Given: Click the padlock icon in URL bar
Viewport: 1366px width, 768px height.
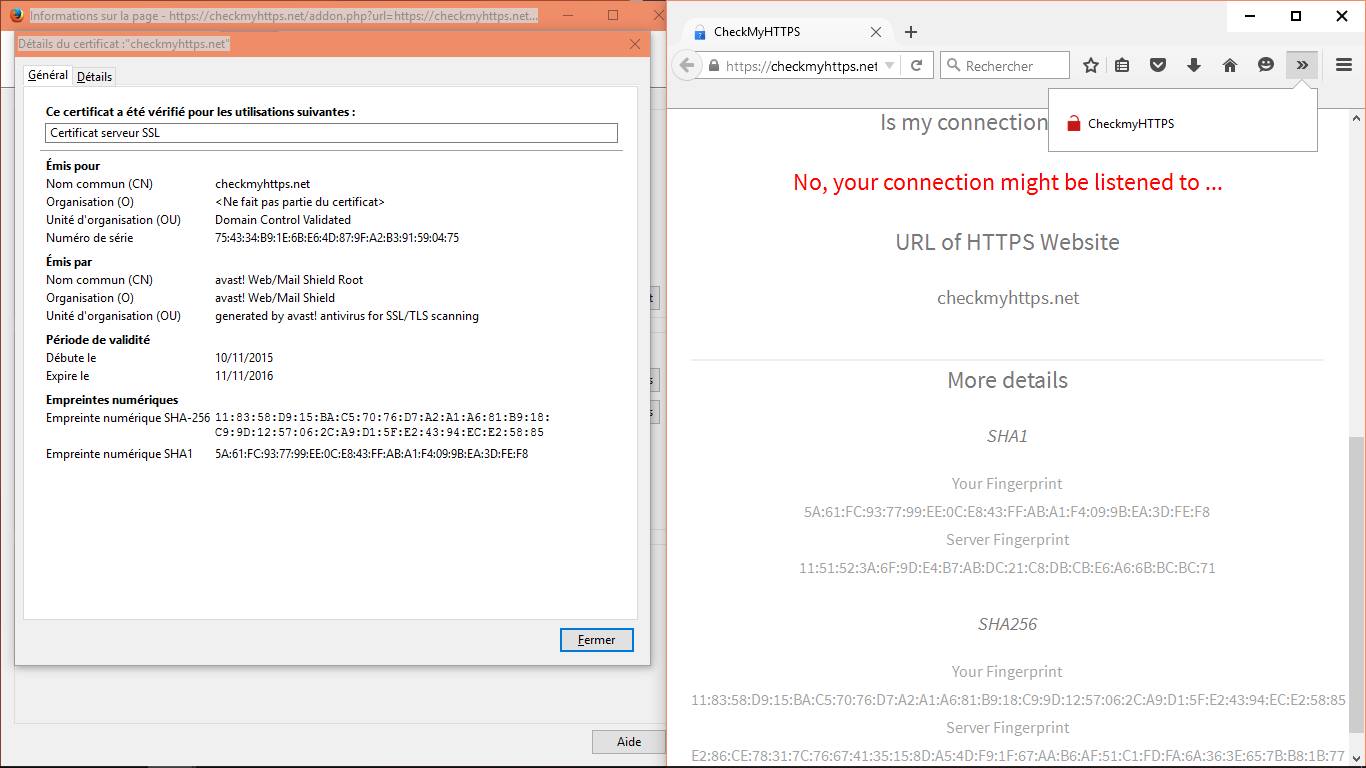Looking at the screenshot, I should [713, 66].
